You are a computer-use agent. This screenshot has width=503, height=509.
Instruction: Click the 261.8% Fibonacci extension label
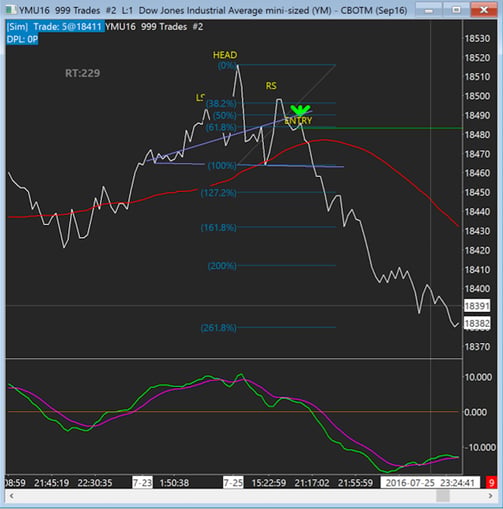pos(219,328)
